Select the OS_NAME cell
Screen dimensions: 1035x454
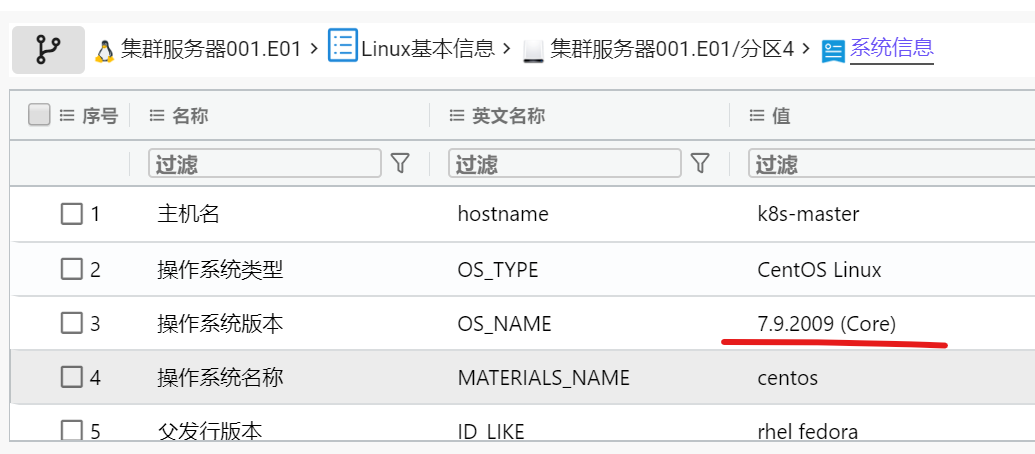point(504,324)
